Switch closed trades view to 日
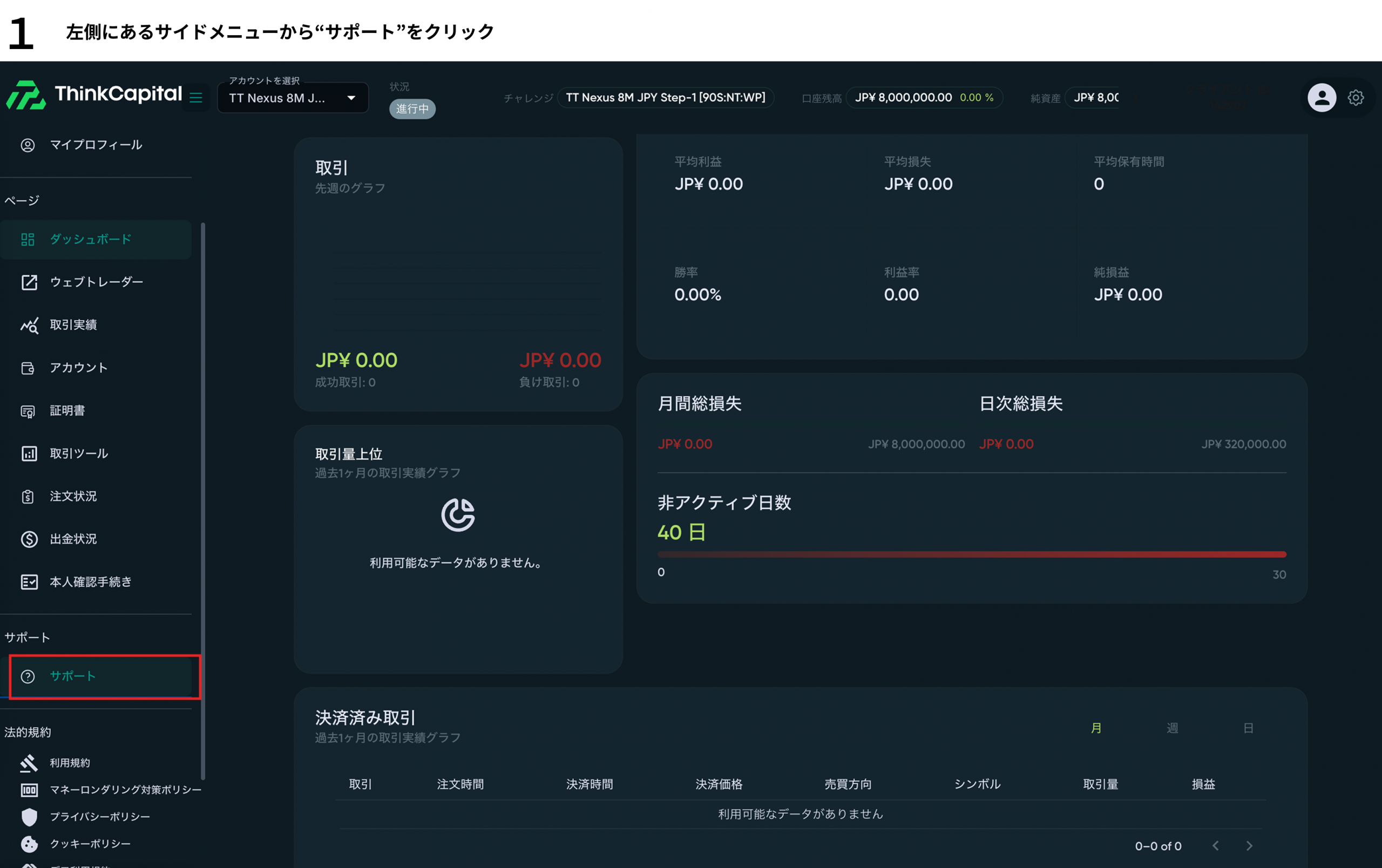 (1248, 728)
